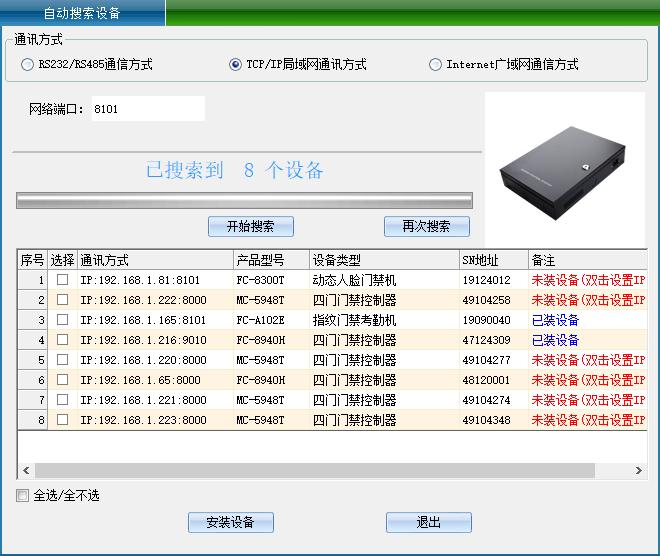Click the scroll right arrow of table

tap(639, 470)
